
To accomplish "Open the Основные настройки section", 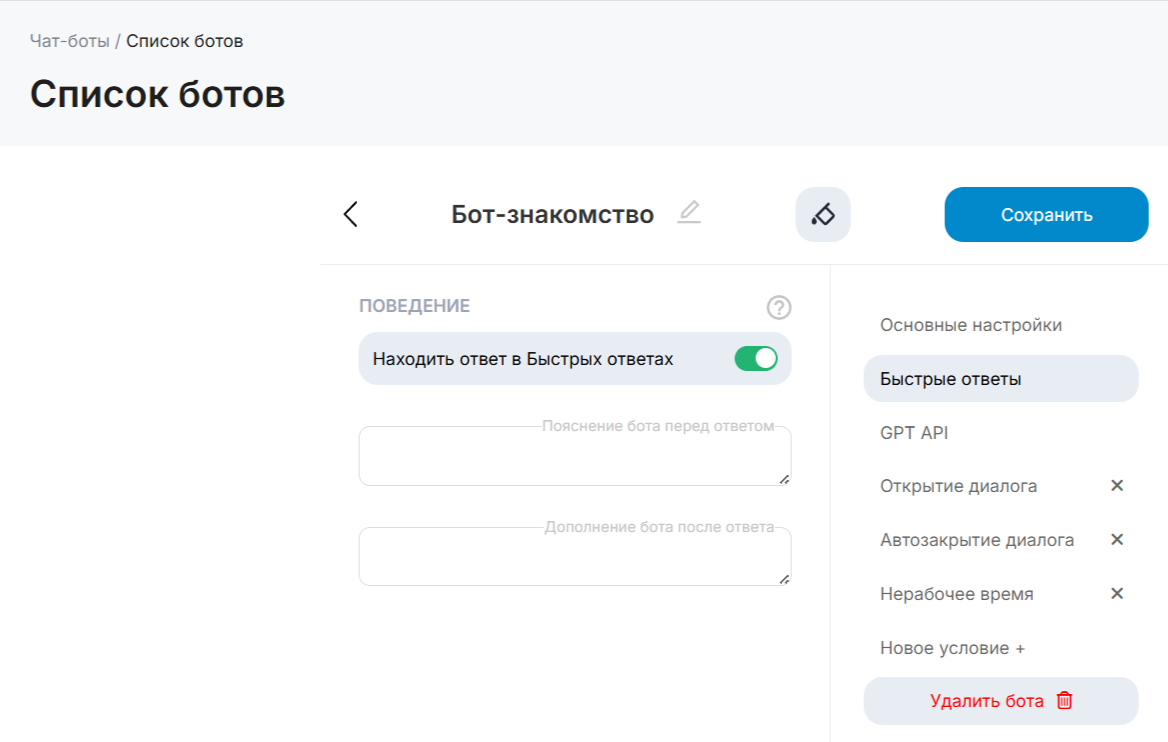I will pyautogui.click(x=970, y=325).
